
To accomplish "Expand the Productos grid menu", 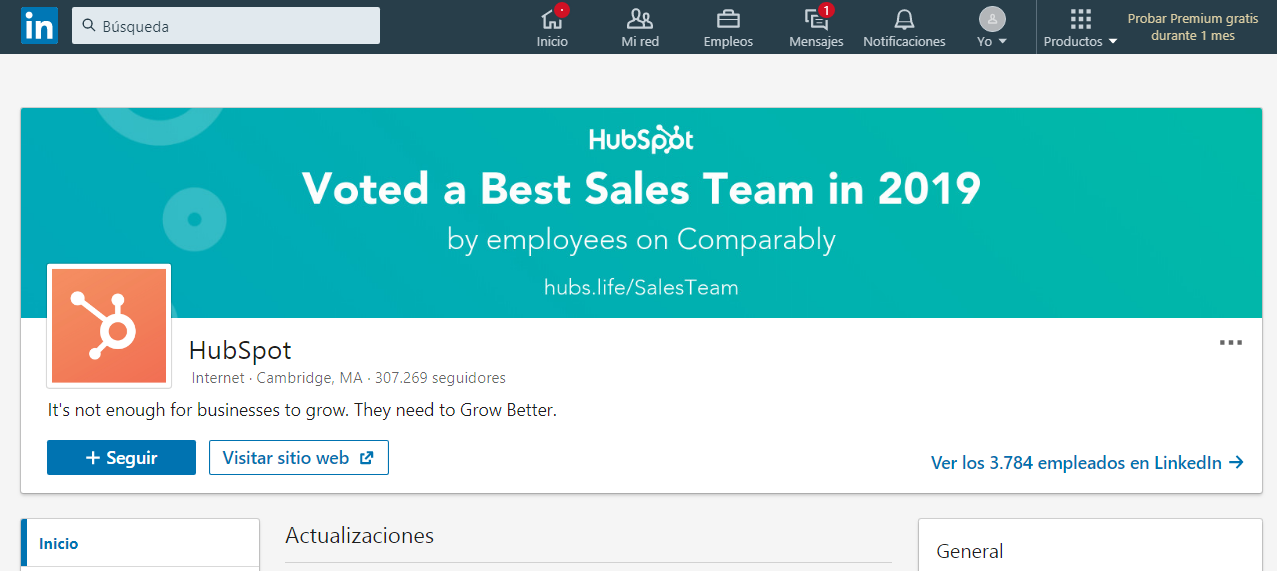I will [1080, 27].
